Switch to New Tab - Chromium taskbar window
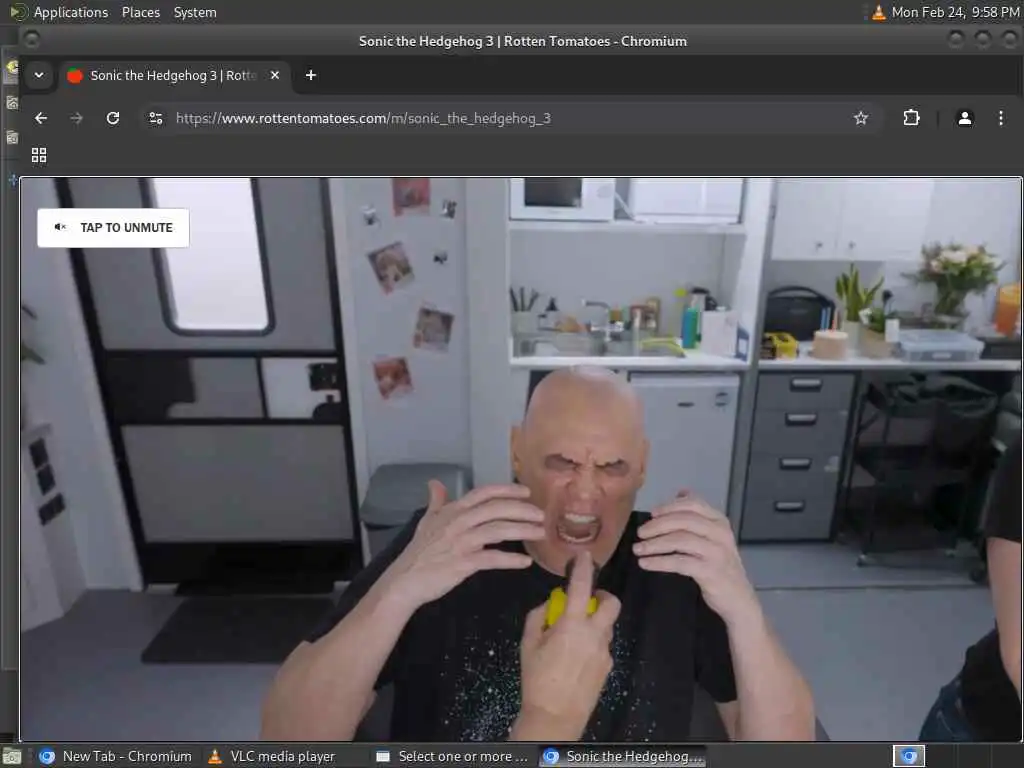The width and height of the screenshot is (1024, 768). coord(116,756)
